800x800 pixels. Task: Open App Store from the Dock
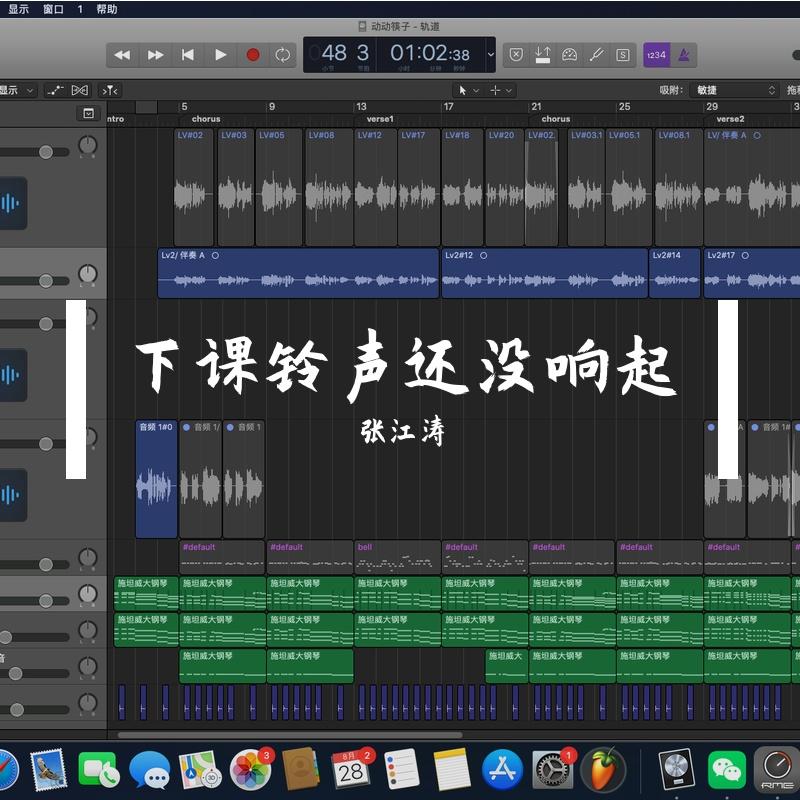[x=502, y=770]
